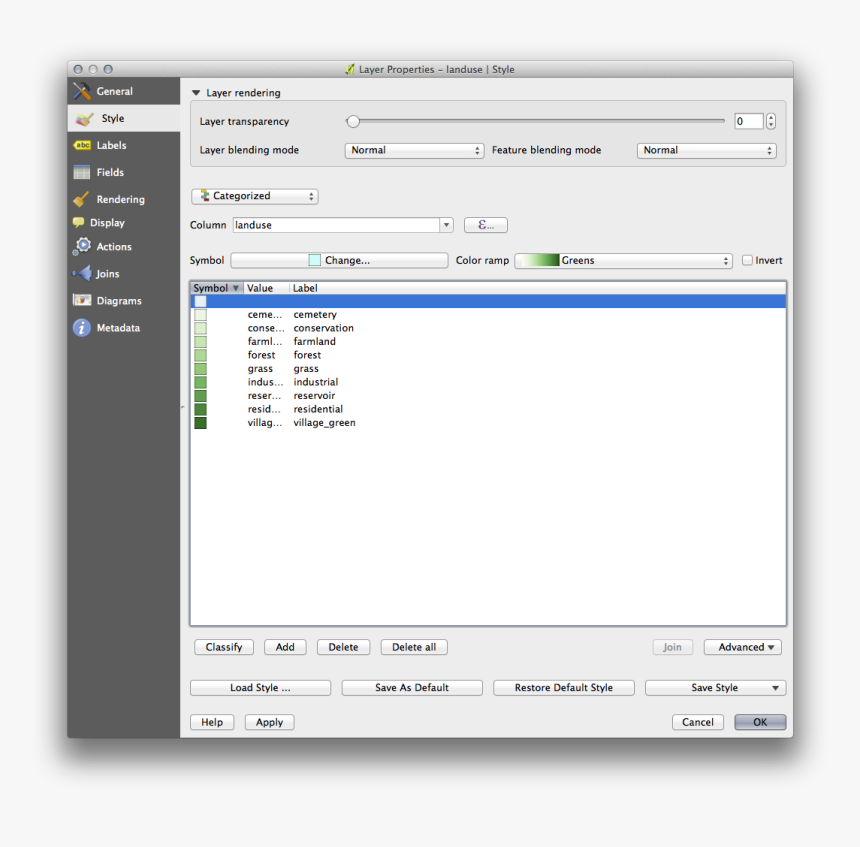The image size is (860, 847).
Task: Click the Actions gear icon
Action: pyautogui.click(x=82, y=246)
